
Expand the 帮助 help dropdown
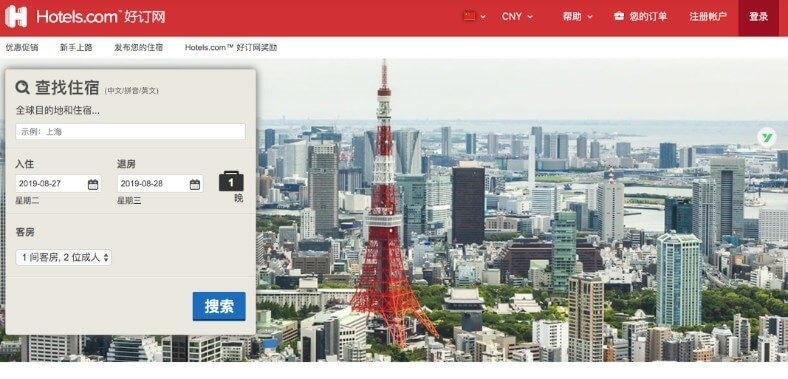[578, 17]
